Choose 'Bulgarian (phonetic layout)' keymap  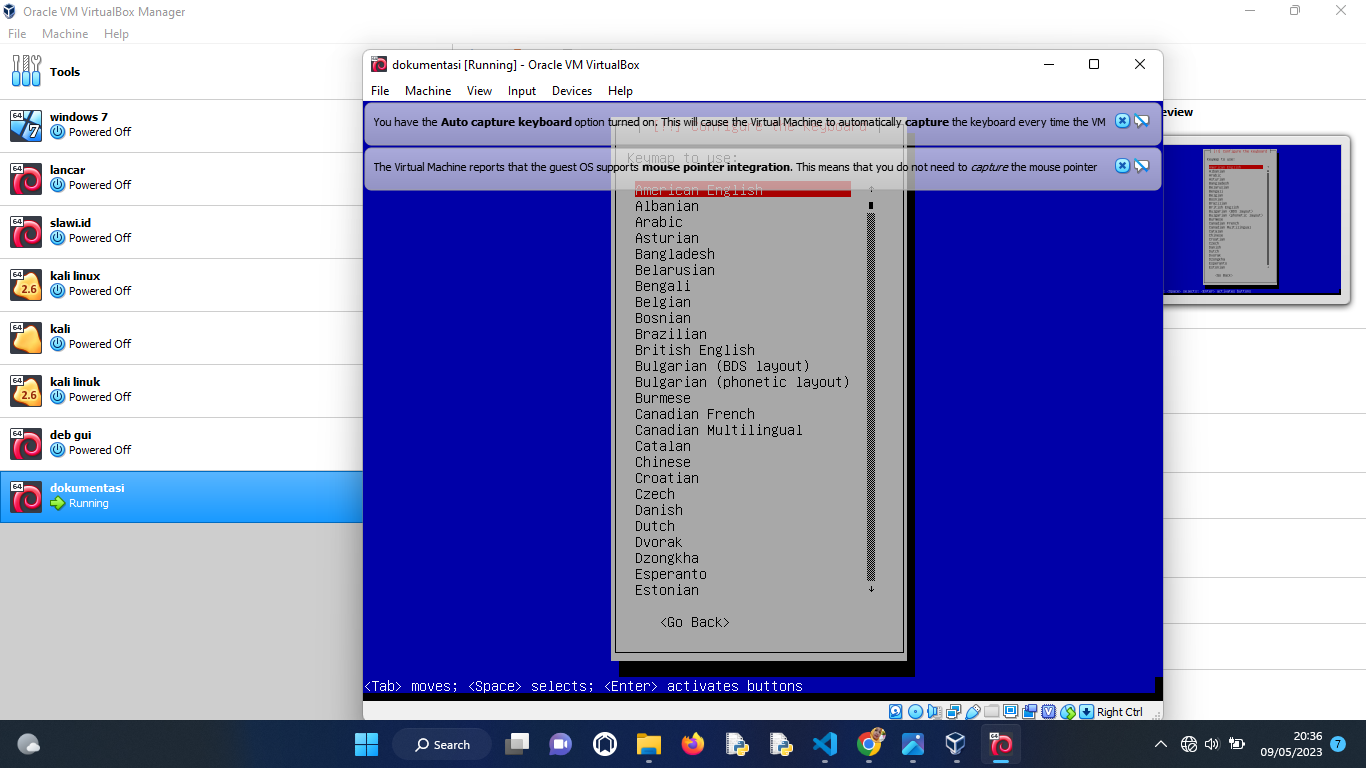[743, 382]
